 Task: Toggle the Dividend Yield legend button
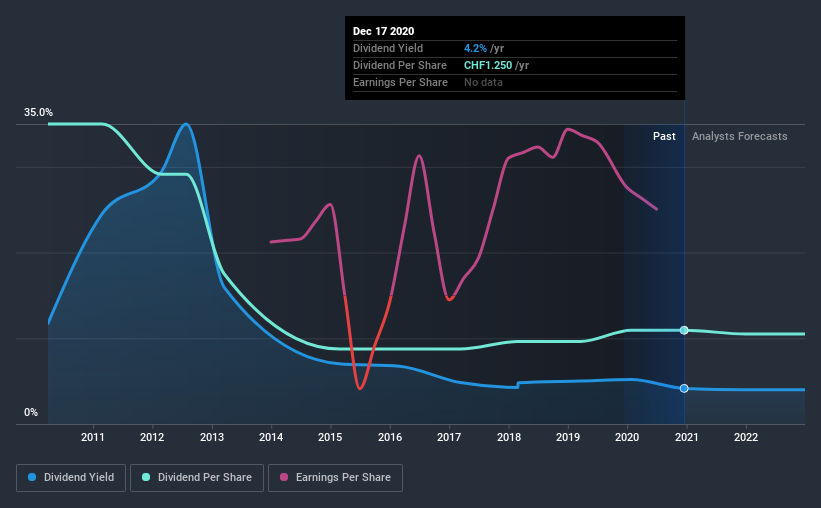pos(71,478)
